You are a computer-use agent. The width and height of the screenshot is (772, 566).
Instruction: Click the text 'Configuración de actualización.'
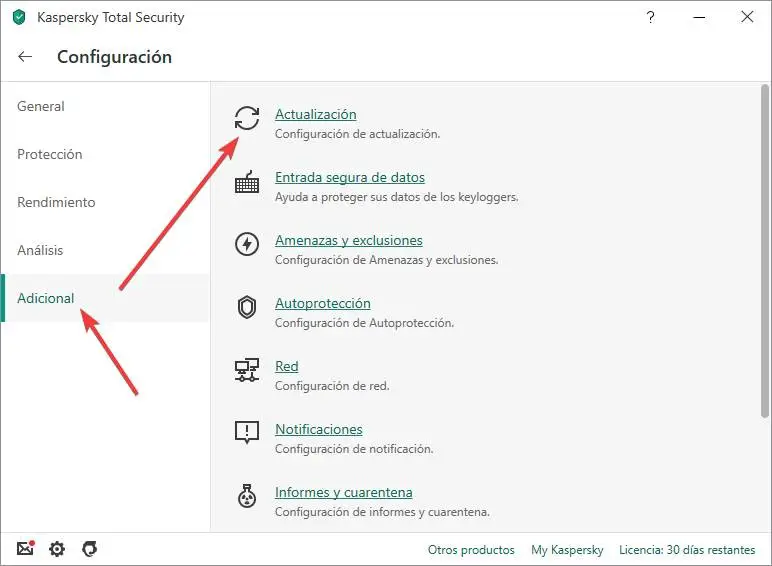click(357, 134)
